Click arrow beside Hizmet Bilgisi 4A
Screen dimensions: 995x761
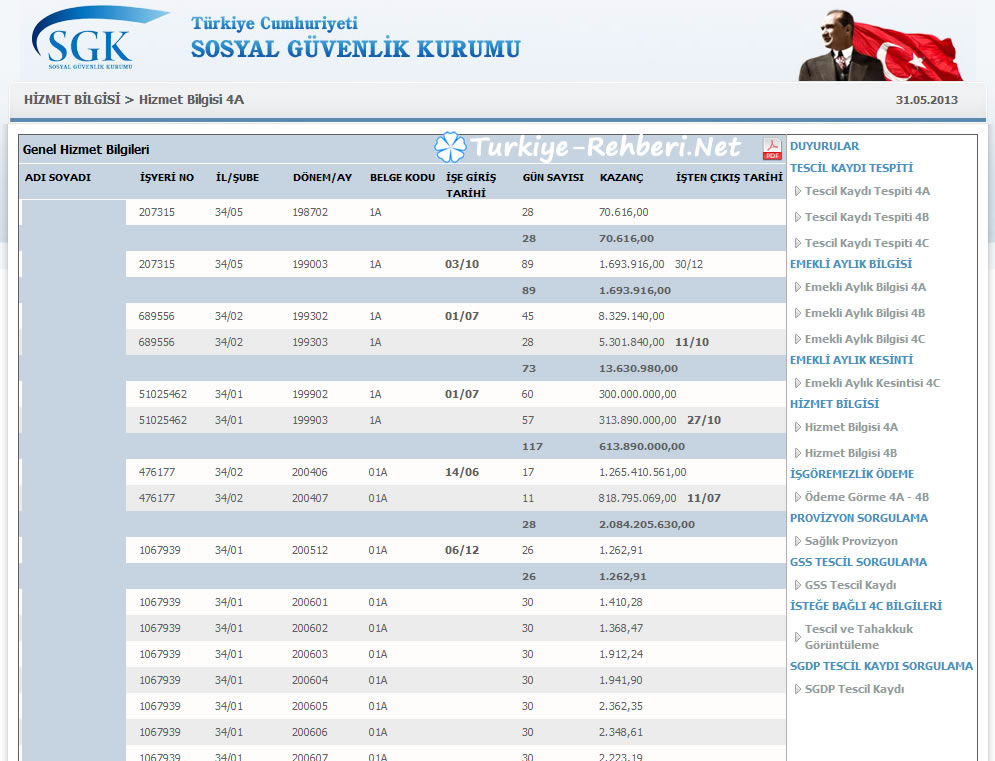797,427
